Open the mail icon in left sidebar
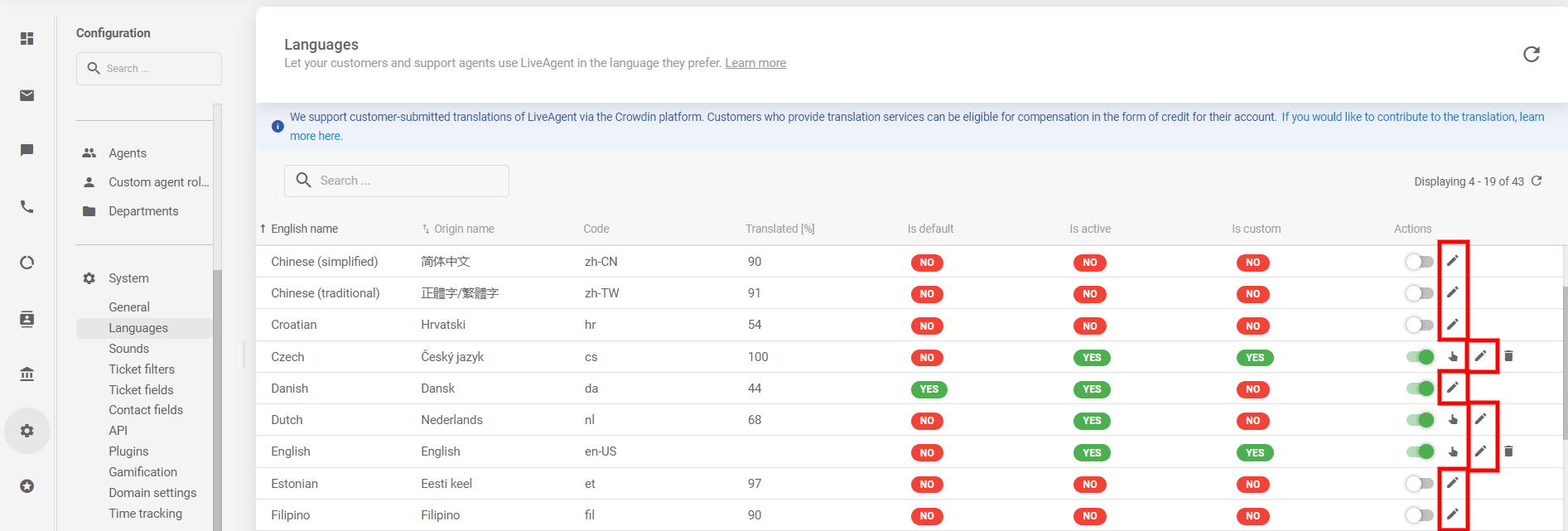 (27, 95)
